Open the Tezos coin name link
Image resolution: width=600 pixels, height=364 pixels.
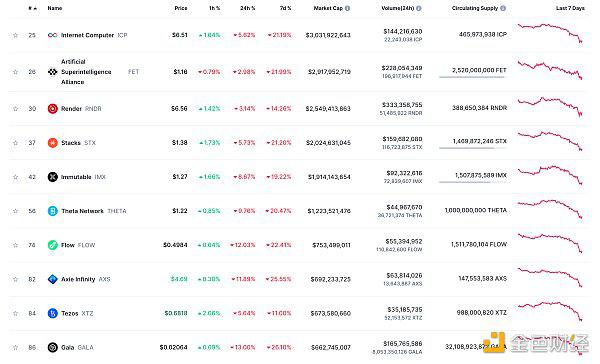click(x=70, y=313)
